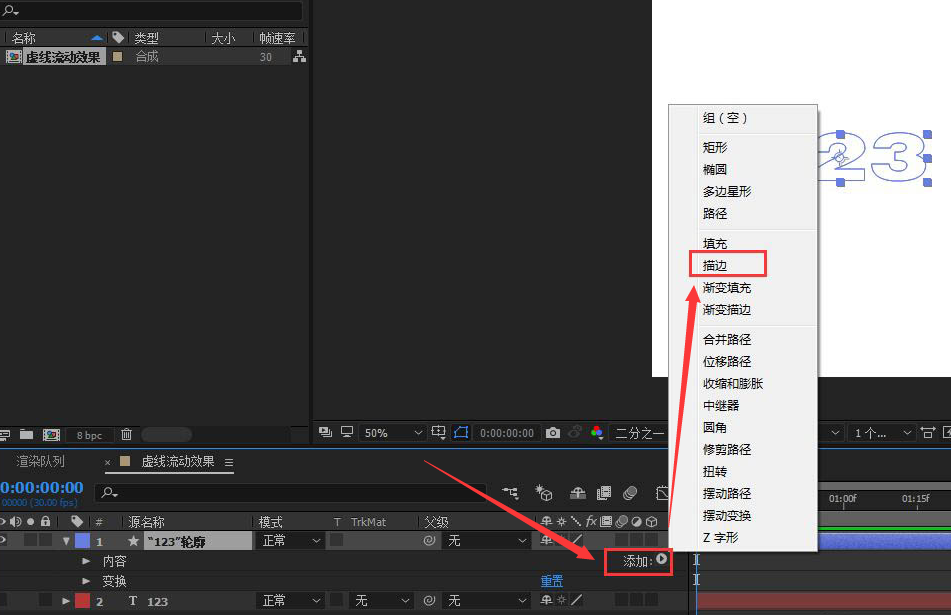951x615 pixels.
Task: Click the 添加 button on the shape layer
Action: [637, 560]
